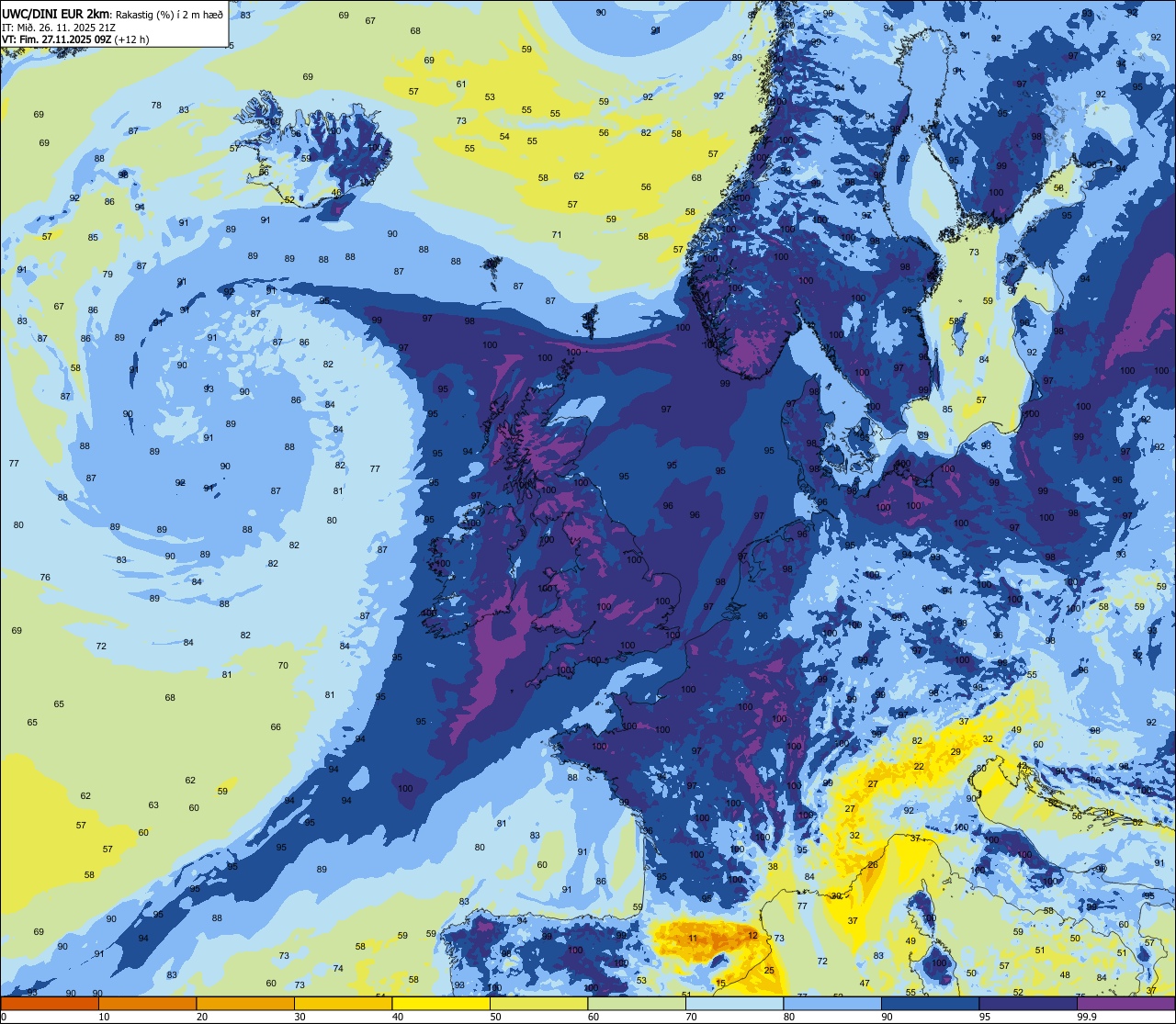Click the 20–30% amber legend swatch
This screenshot has width=1176, height=1024.
point(245,1002)
